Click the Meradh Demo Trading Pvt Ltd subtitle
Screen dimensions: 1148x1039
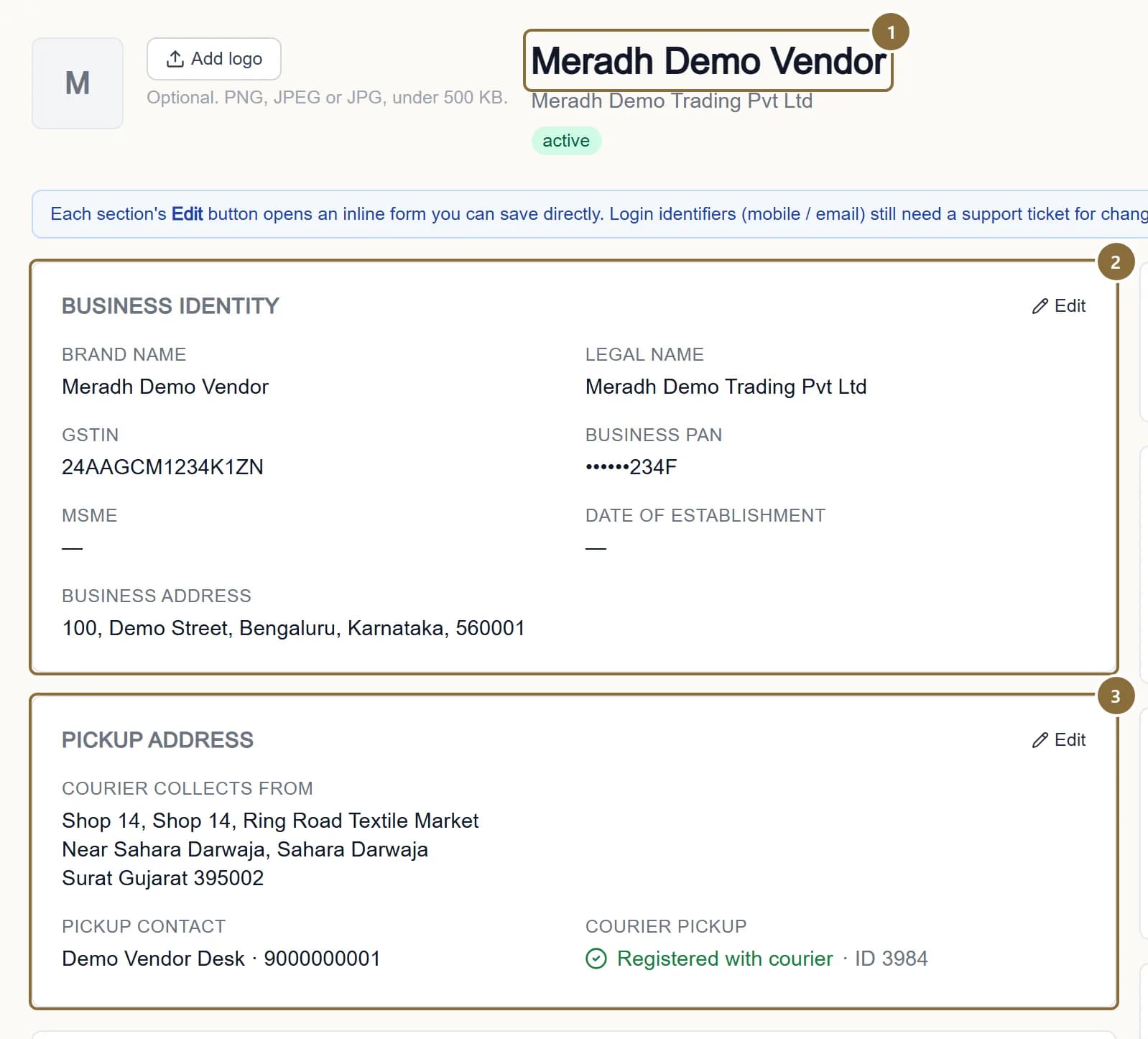(672, 101)
